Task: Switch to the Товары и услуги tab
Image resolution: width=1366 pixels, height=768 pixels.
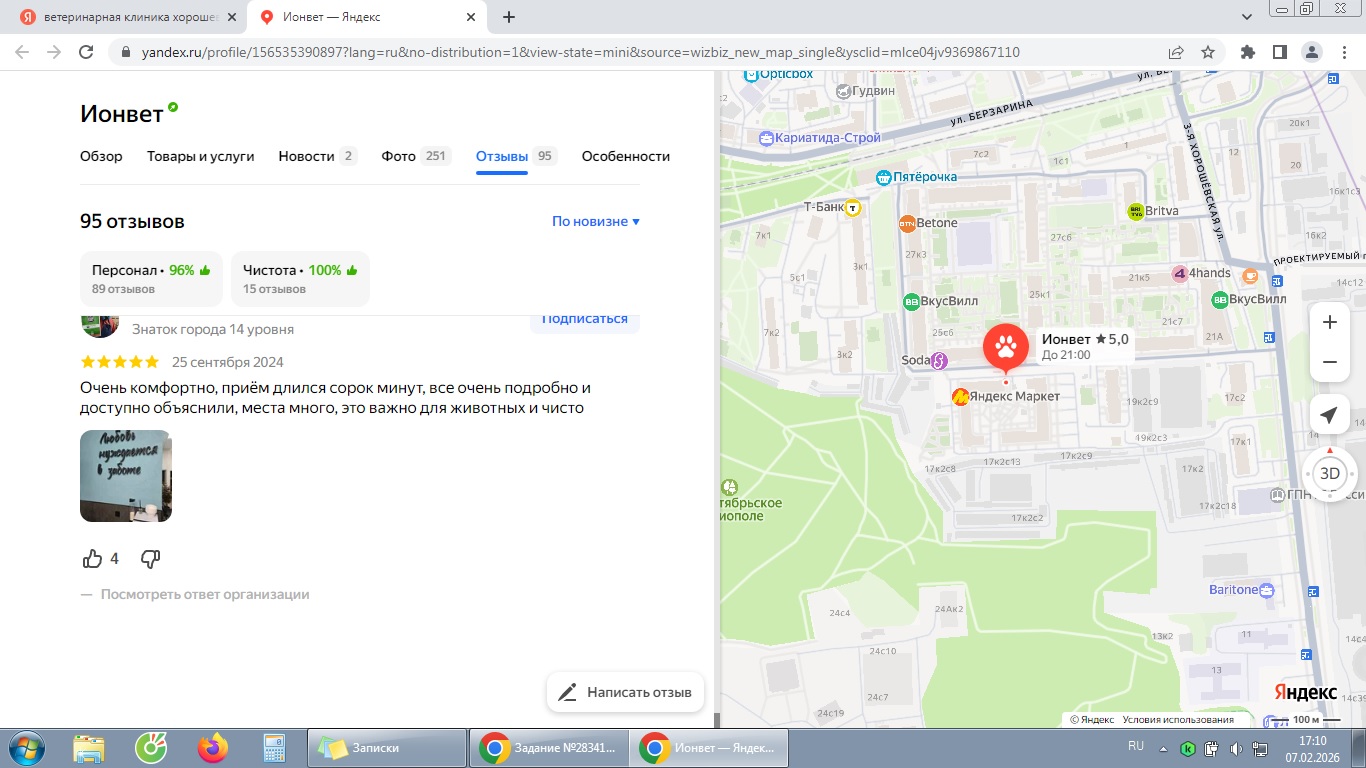Action: [200, 156]
